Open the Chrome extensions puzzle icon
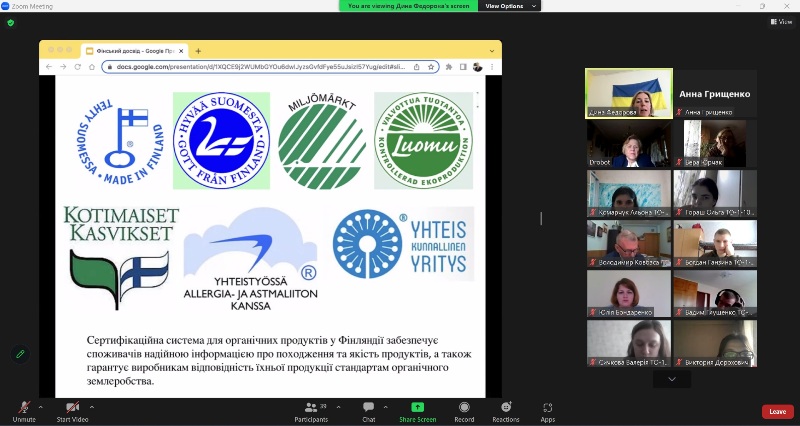 click(x=449, y=67)
